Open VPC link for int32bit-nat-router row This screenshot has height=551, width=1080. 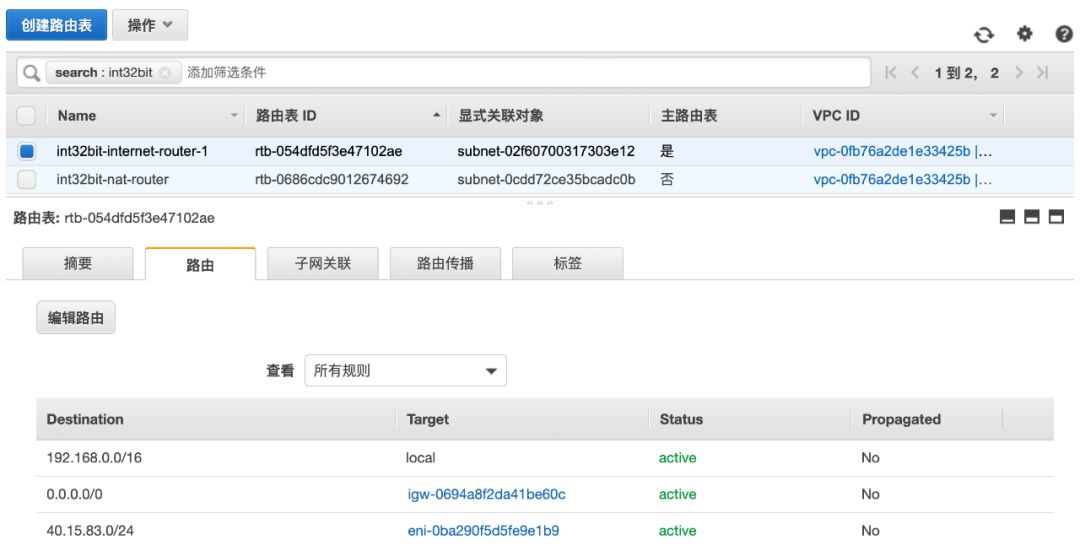(902, 180)
